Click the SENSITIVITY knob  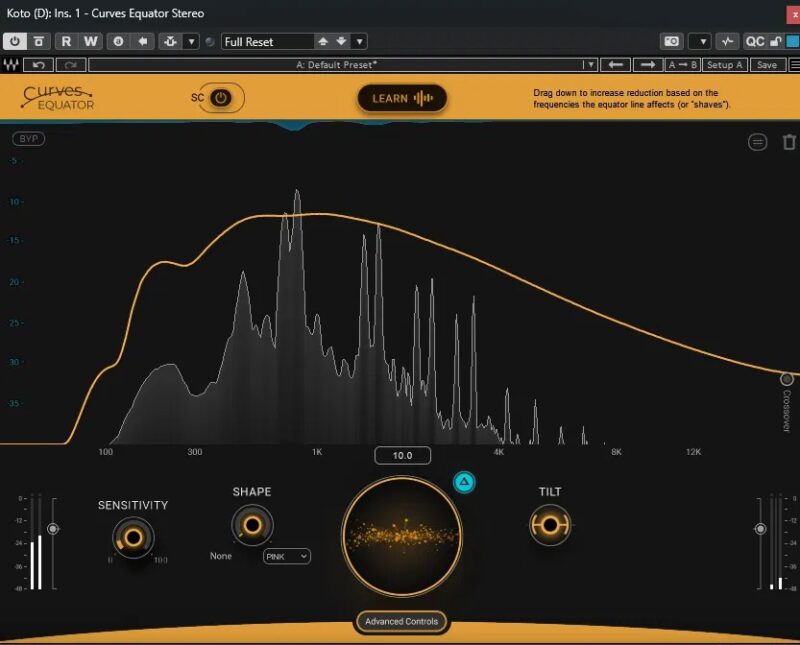point(133,537)
